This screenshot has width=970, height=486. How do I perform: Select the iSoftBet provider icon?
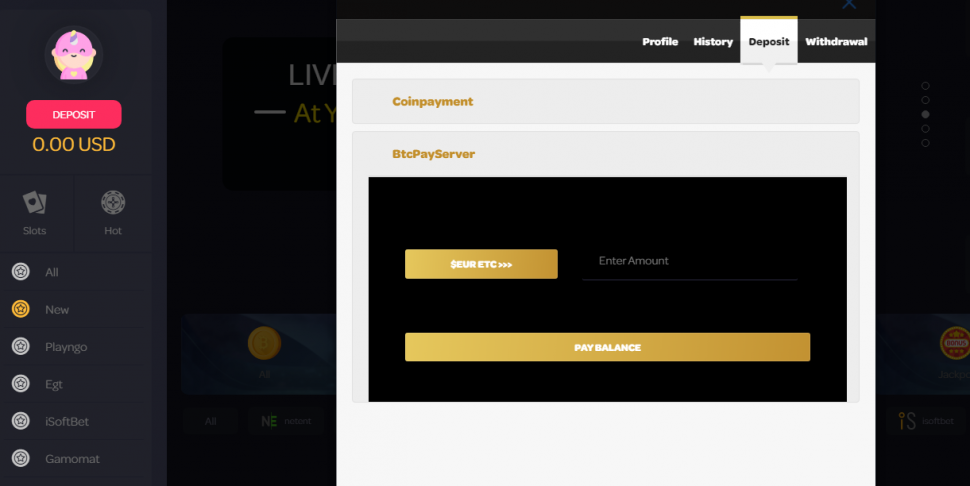click(x=20, y=421)
